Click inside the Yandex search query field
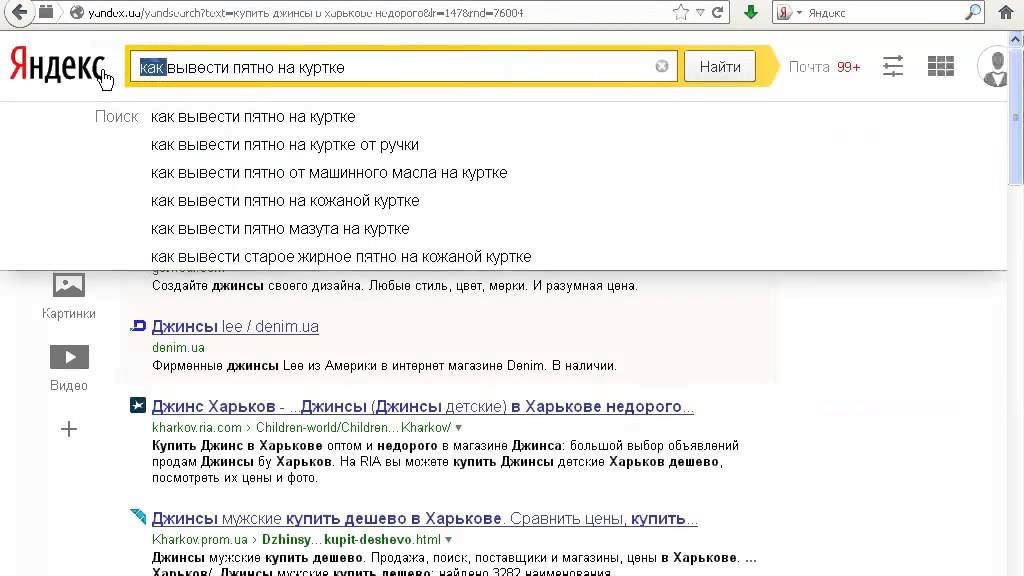This screenshot has width=1024, height=576. pyautogui.click(x=400, y=67)
